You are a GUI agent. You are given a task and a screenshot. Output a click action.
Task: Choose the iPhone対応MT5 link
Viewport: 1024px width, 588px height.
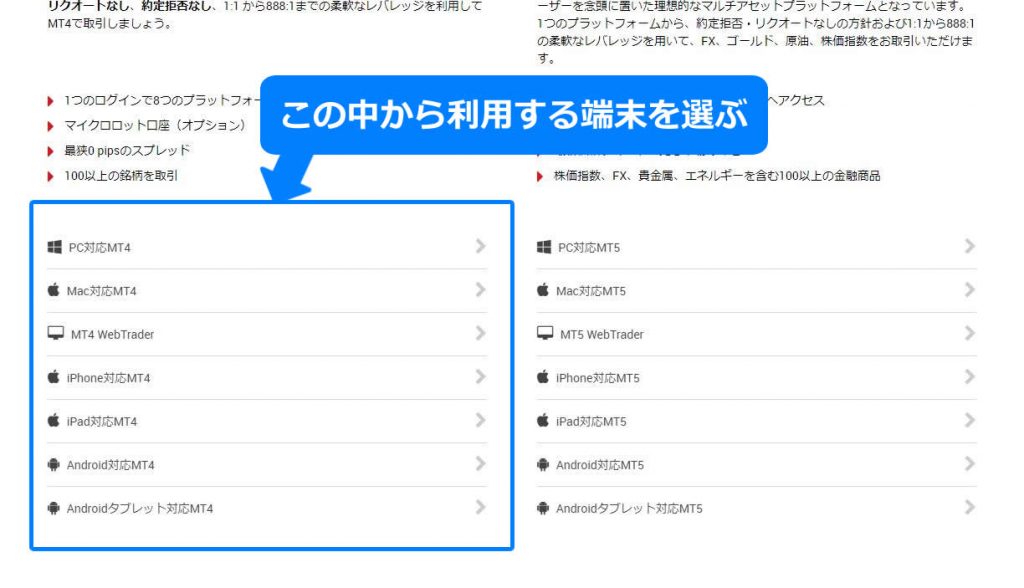tap(598, 378)
